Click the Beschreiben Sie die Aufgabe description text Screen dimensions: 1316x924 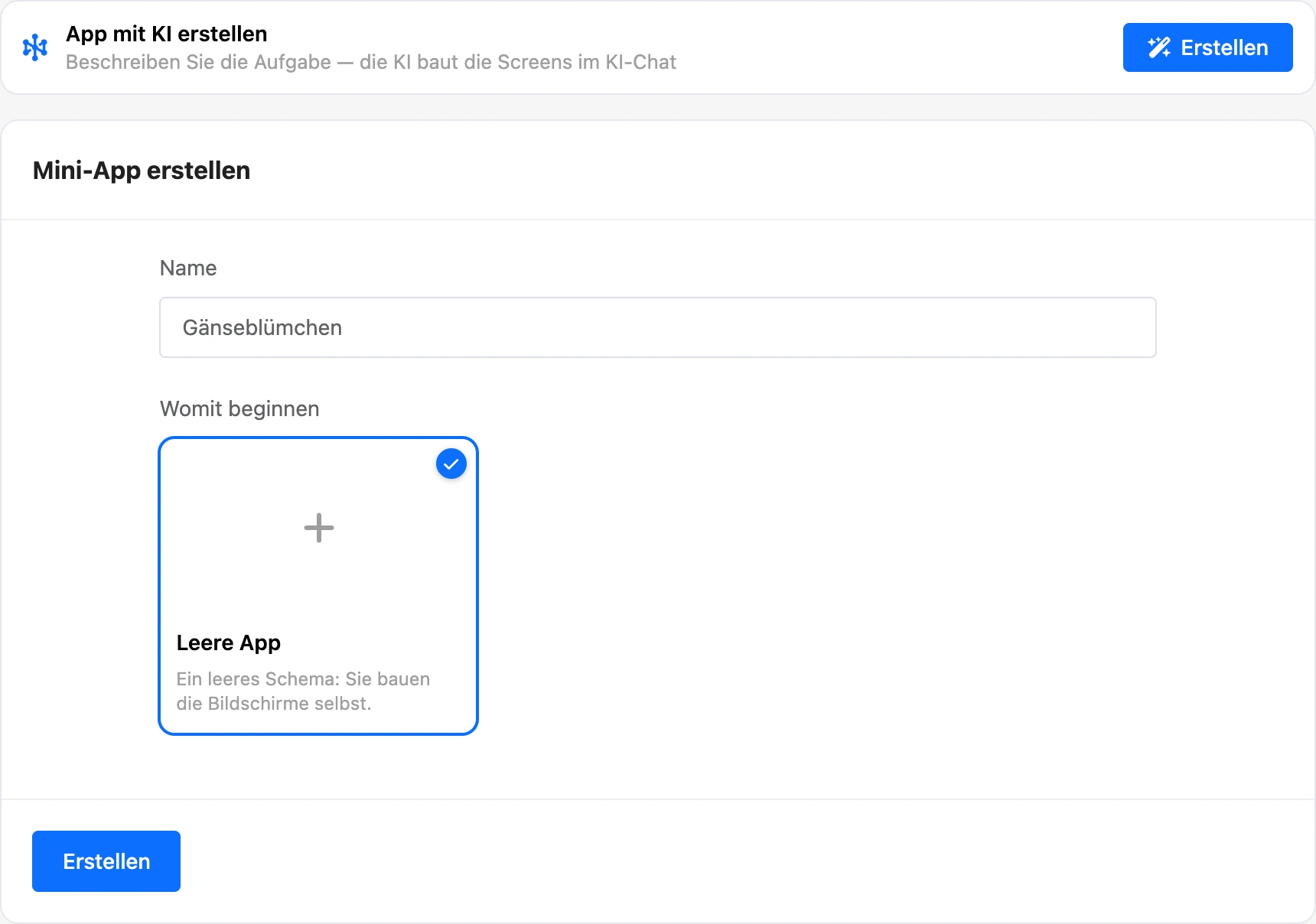pos(371,62)
